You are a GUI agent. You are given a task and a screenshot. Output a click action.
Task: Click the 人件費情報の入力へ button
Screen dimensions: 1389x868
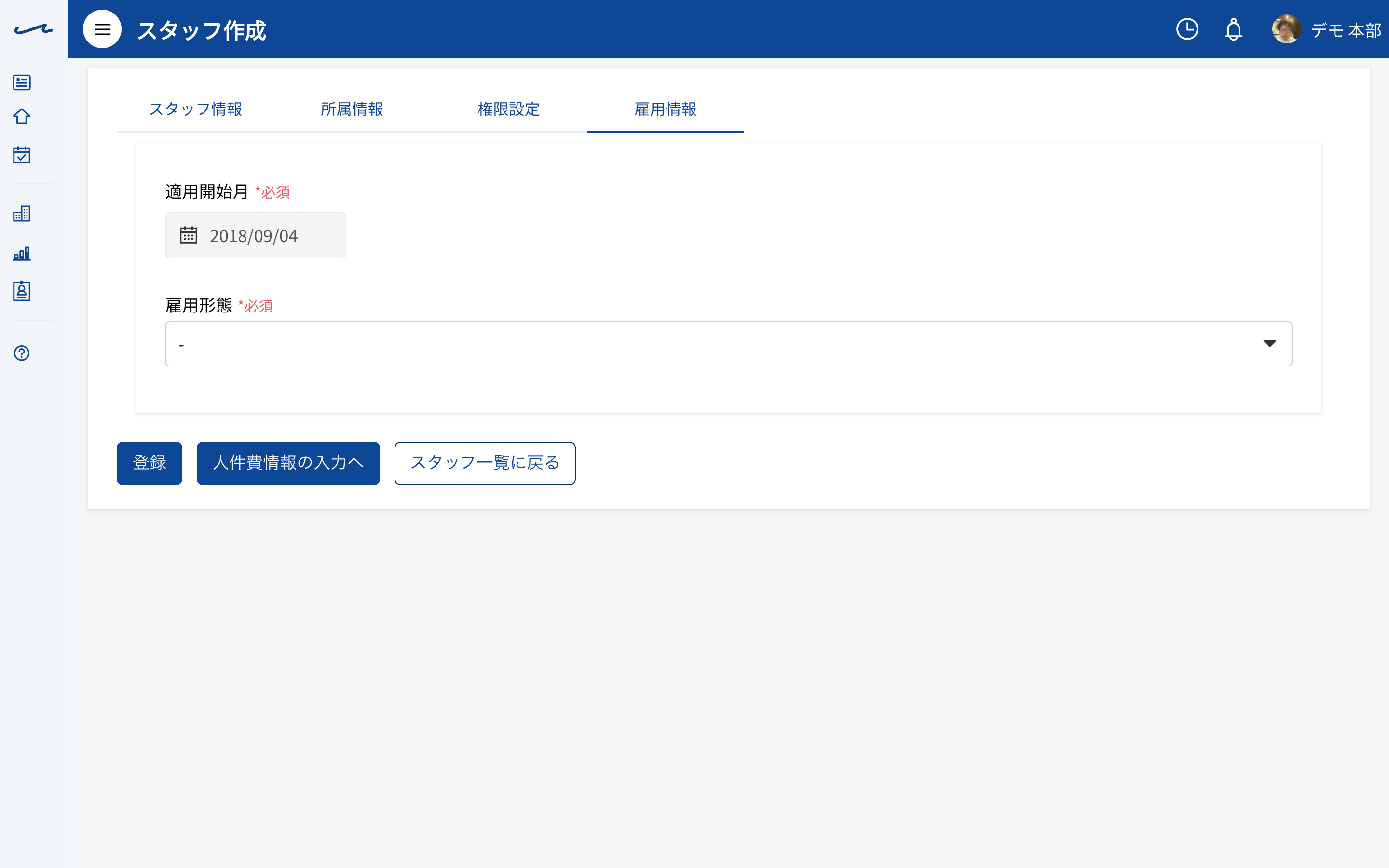[x=288, y=463]
